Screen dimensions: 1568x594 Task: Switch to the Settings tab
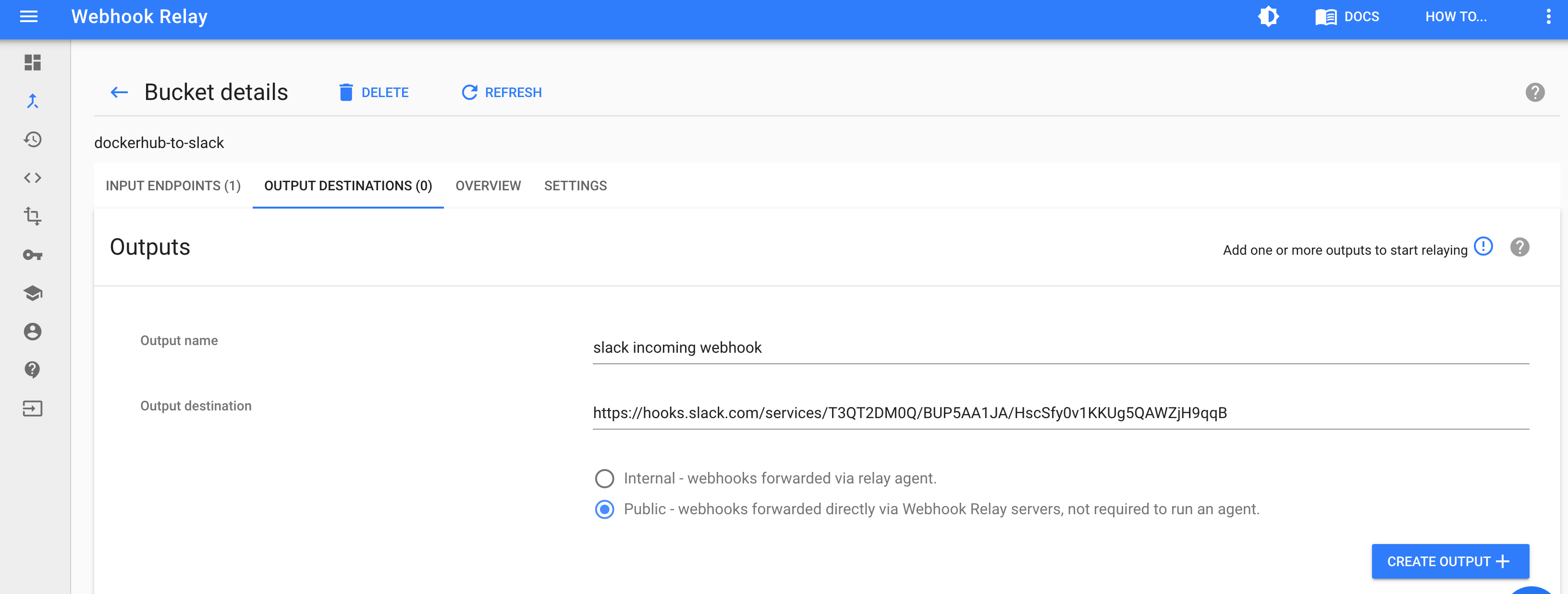pos(575,186)
